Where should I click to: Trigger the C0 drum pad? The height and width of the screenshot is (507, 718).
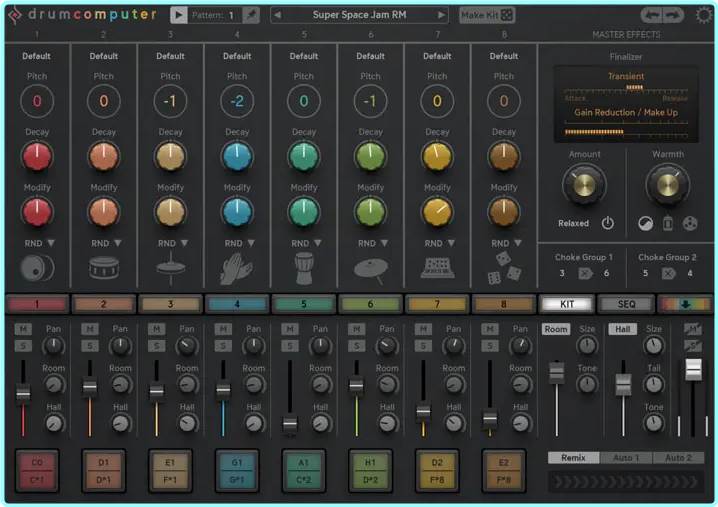pos(37,471)
